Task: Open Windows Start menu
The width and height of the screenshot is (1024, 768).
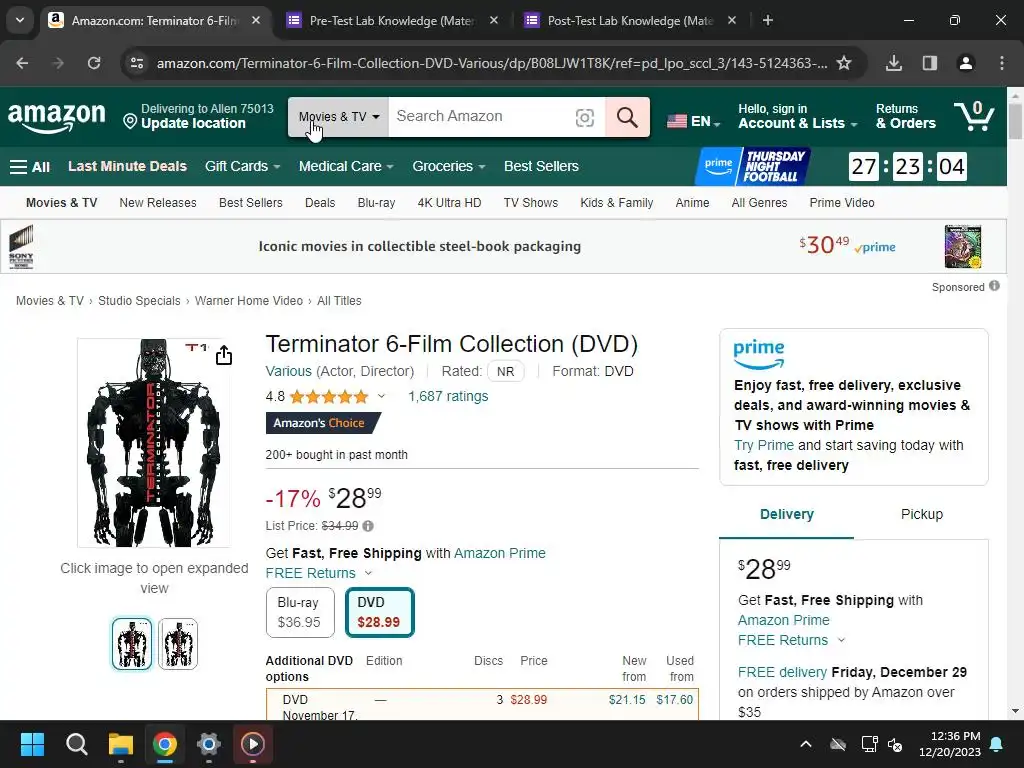Action: pos(32,744)
